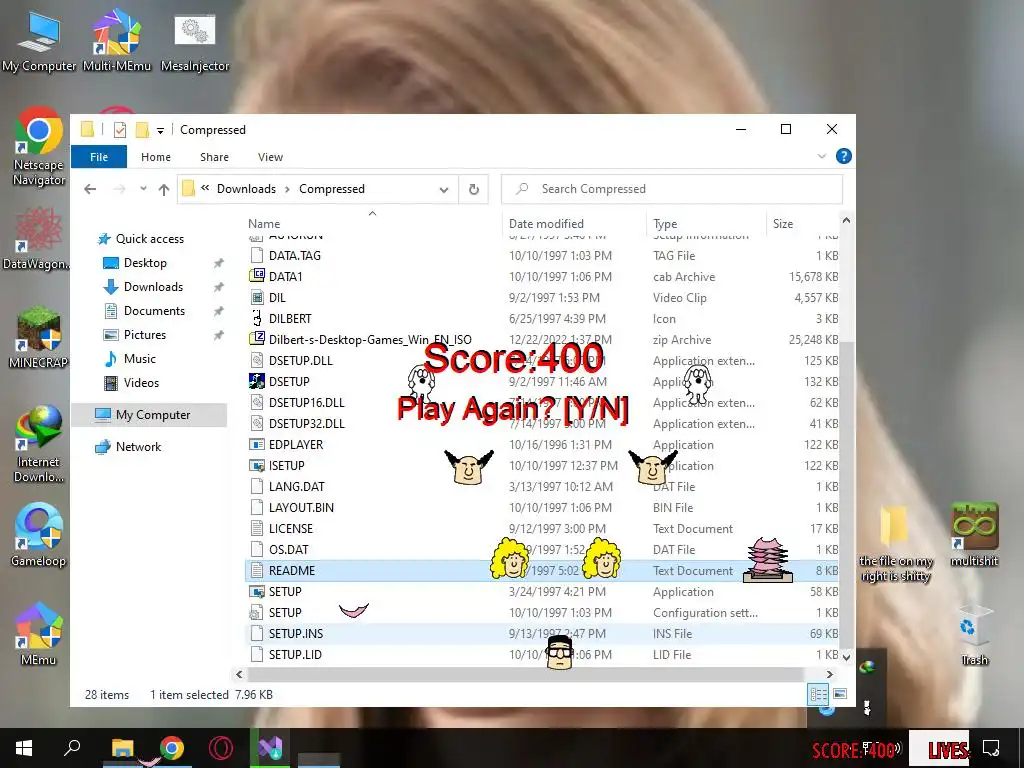Open Netscape Navigator Chrome shortcut

[39, 146]
